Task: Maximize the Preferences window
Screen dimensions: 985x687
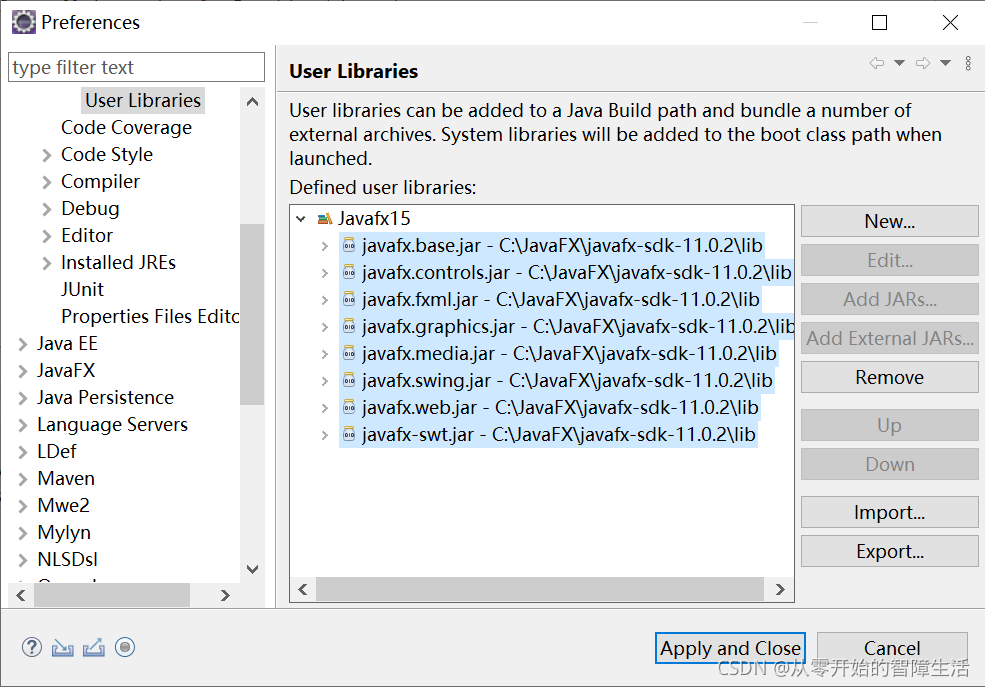Action: 879,23
